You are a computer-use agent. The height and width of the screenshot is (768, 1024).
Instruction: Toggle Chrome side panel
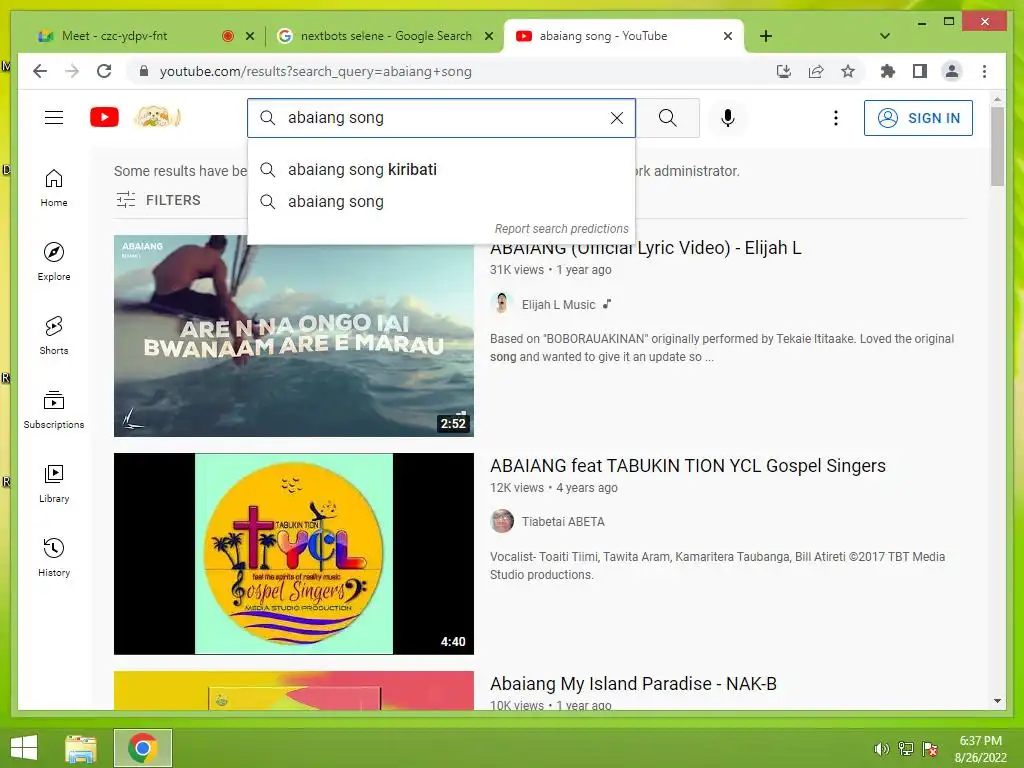tap(920, 71)
